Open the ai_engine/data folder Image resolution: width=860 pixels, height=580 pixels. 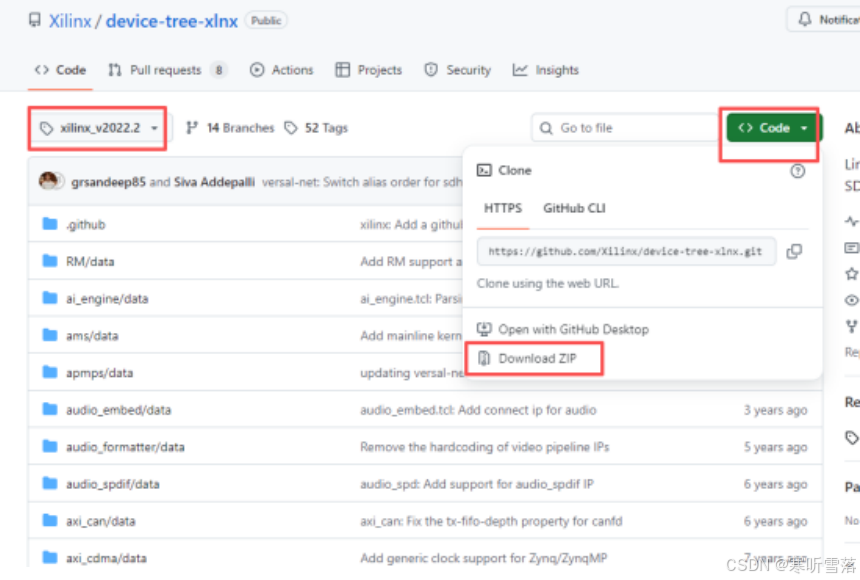(107, 299)
